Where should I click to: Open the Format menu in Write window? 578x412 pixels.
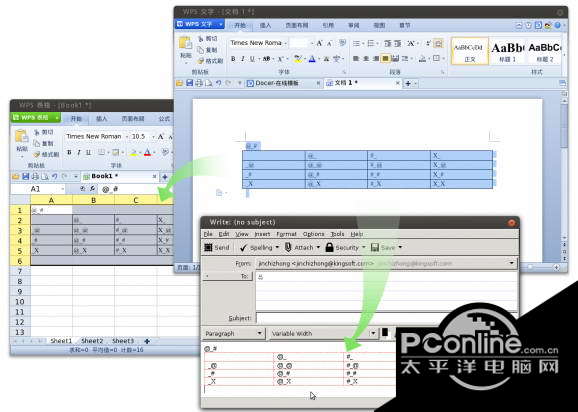pos(286,234)
